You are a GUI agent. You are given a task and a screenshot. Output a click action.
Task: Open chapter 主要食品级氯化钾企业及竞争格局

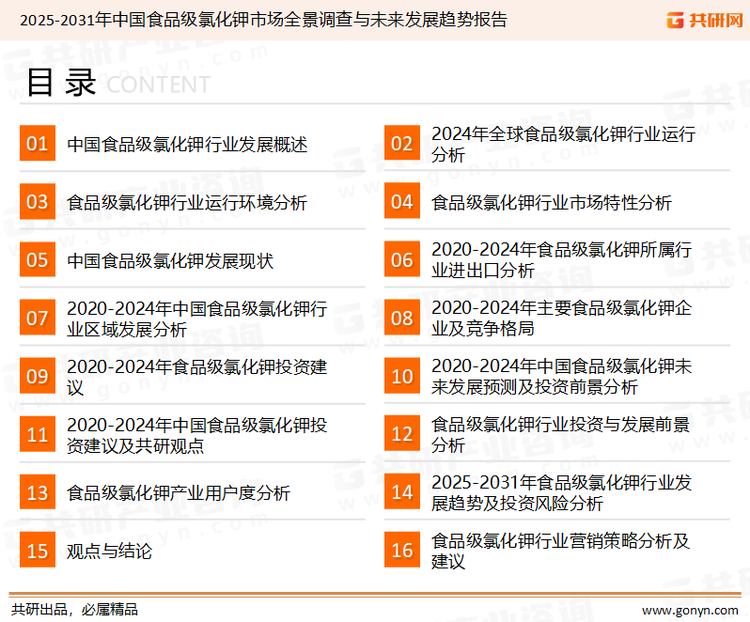pyautogui.click(x=562, y=318)
